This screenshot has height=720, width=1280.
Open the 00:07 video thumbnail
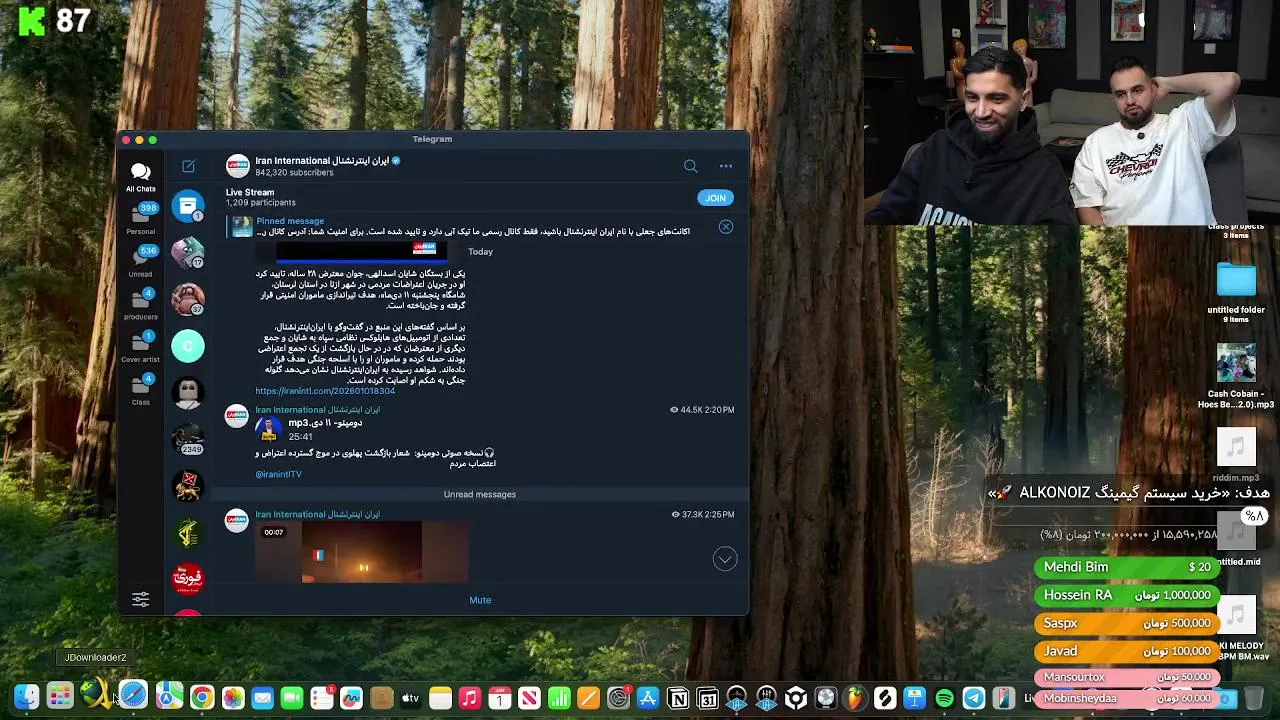tap(362, 552)
